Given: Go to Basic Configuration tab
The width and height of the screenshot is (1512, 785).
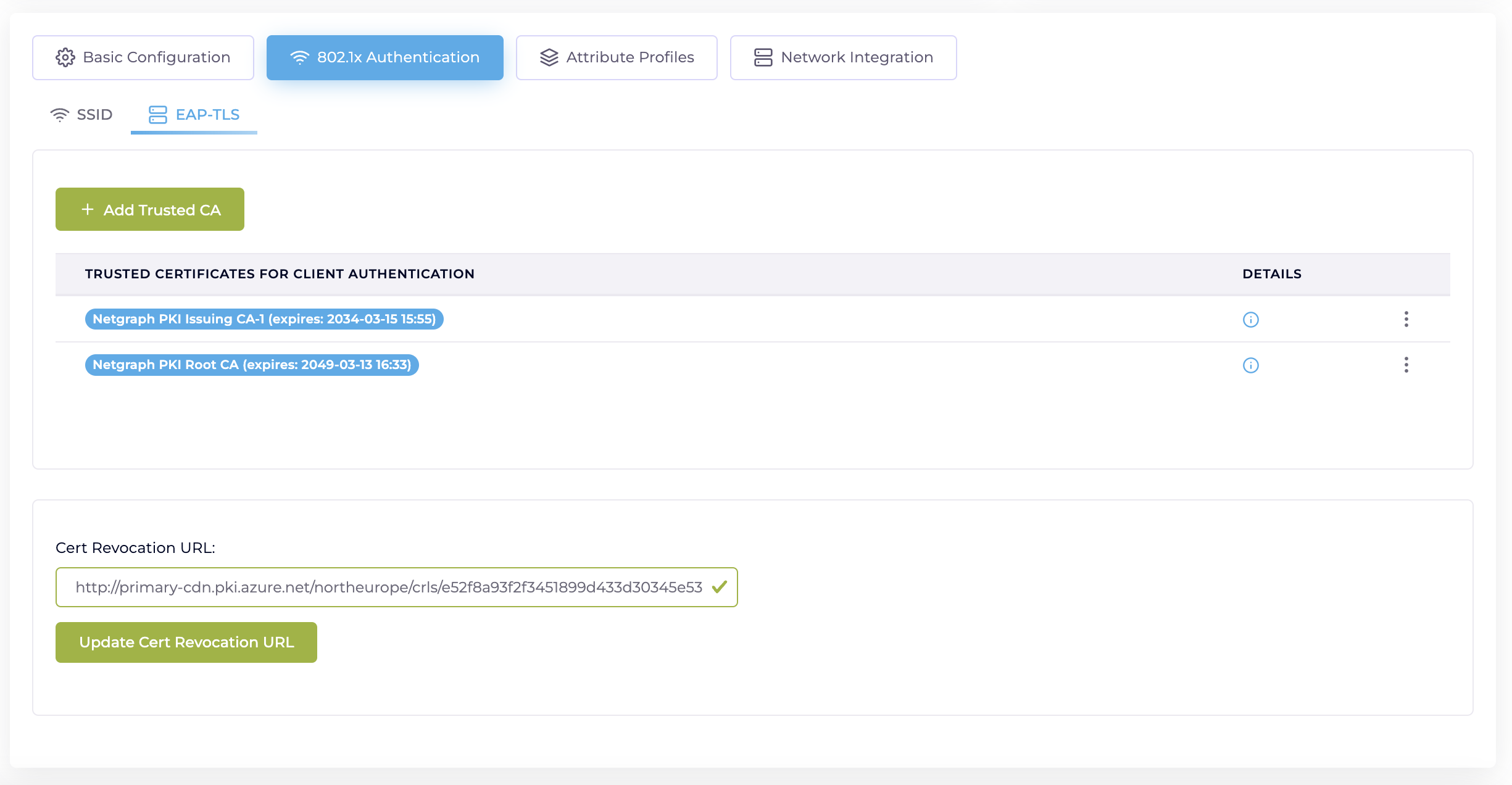Looking at the screenshot, I should tap(143, 57).
